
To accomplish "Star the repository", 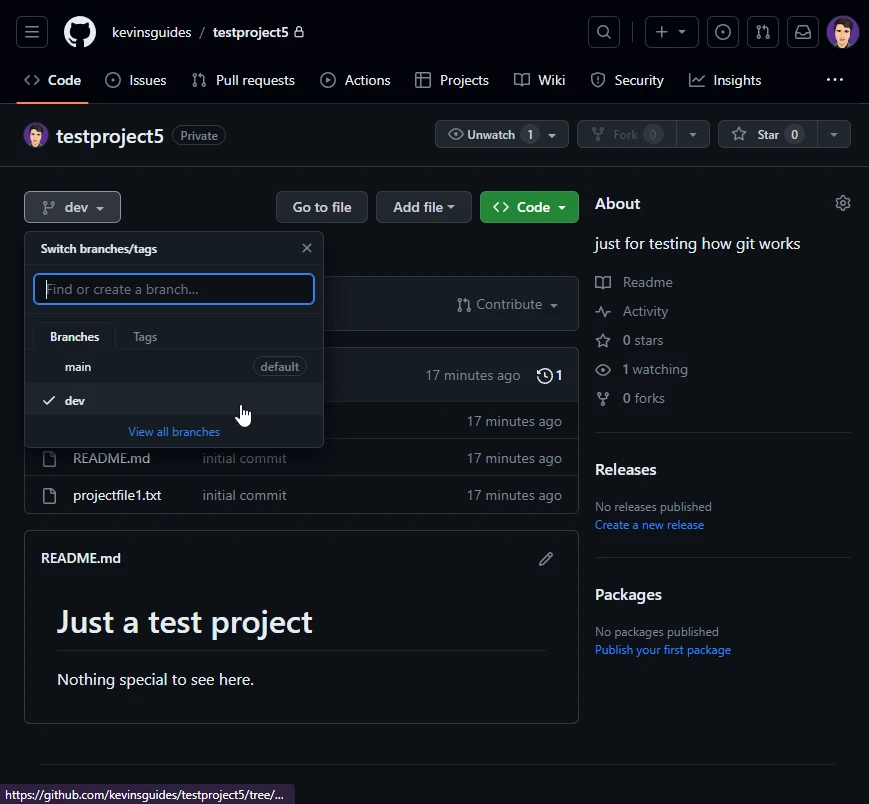I will (x=768, y=135).
